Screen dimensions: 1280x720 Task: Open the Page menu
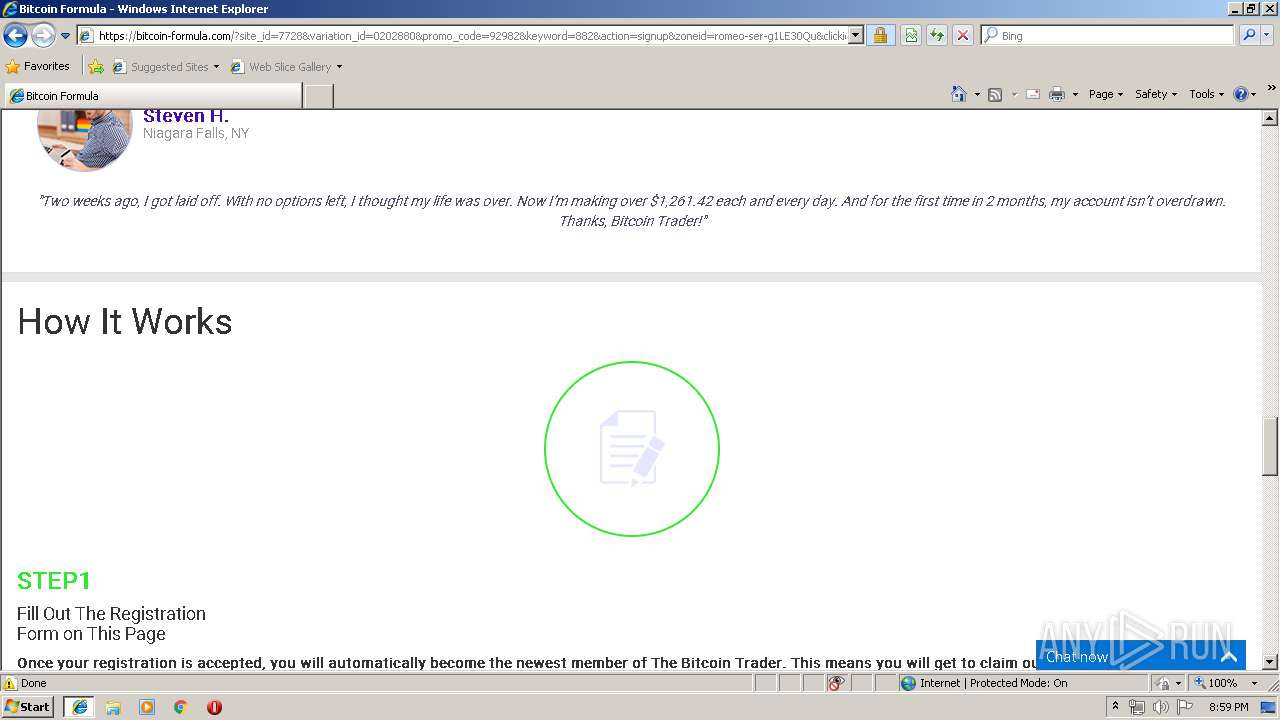(1105, 94)
